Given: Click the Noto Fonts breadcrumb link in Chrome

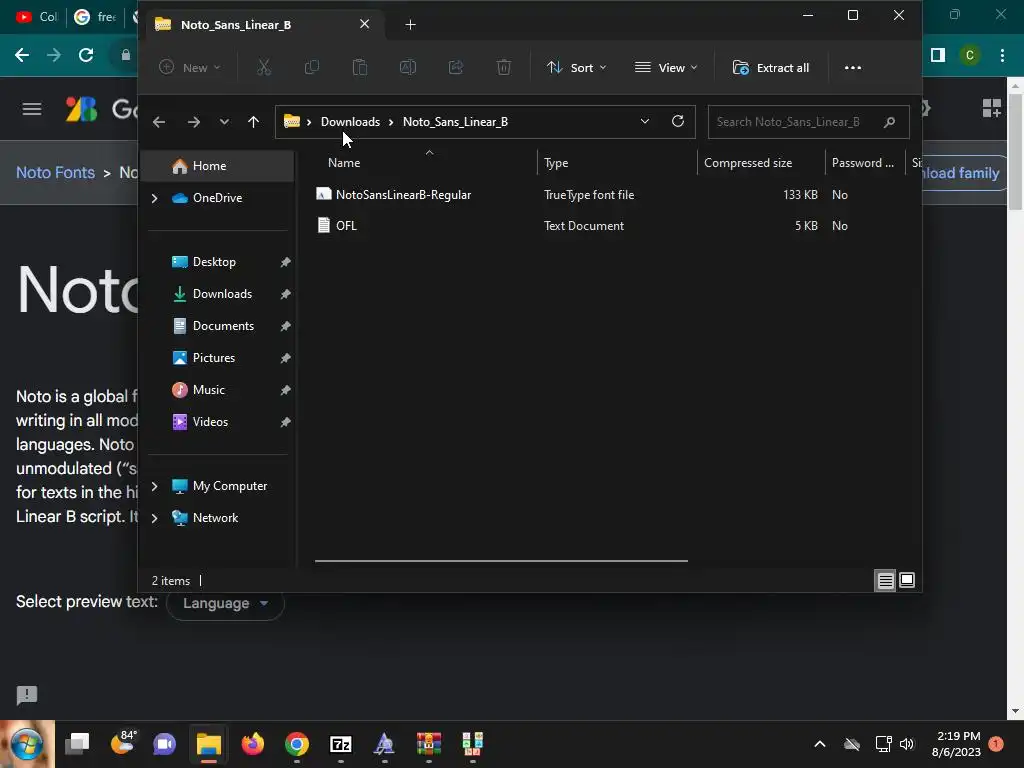Looking at the screenshot, I should pyautogui.click(x=56, y=172).
